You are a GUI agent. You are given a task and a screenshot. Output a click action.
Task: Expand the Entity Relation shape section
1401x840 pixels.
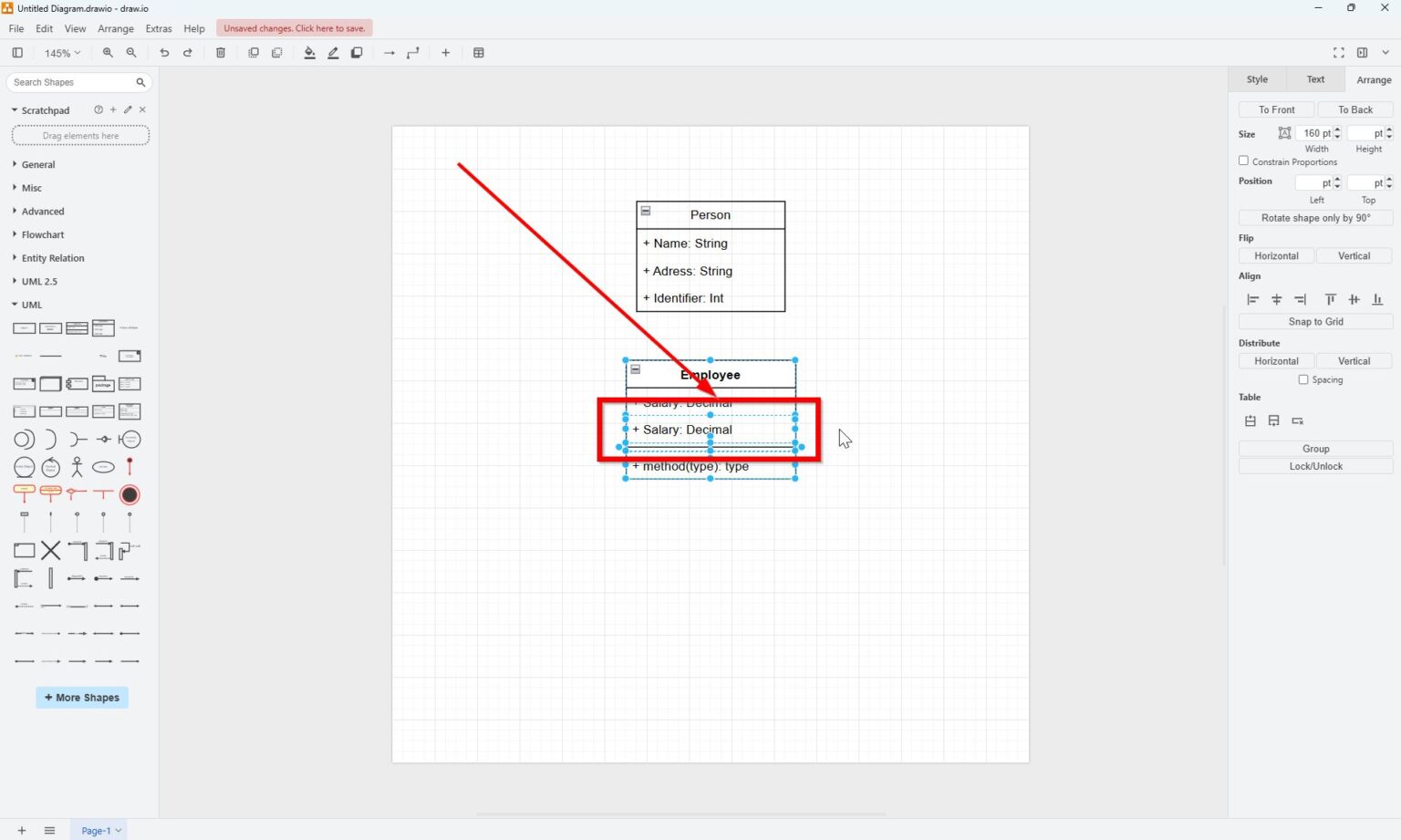[52, 257]
